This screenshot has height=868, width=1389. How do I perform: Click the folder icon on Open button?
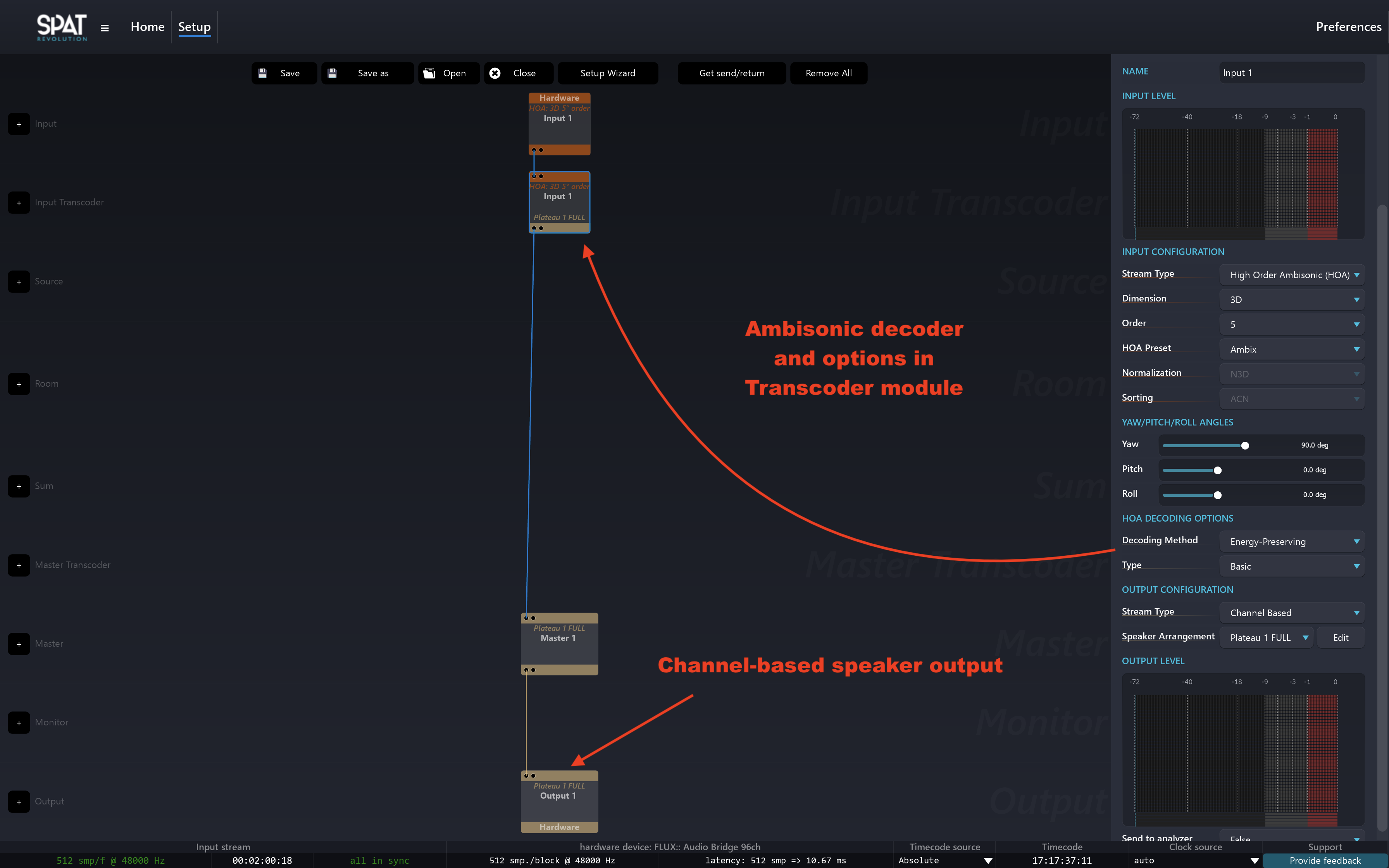(x=429, y=73)
